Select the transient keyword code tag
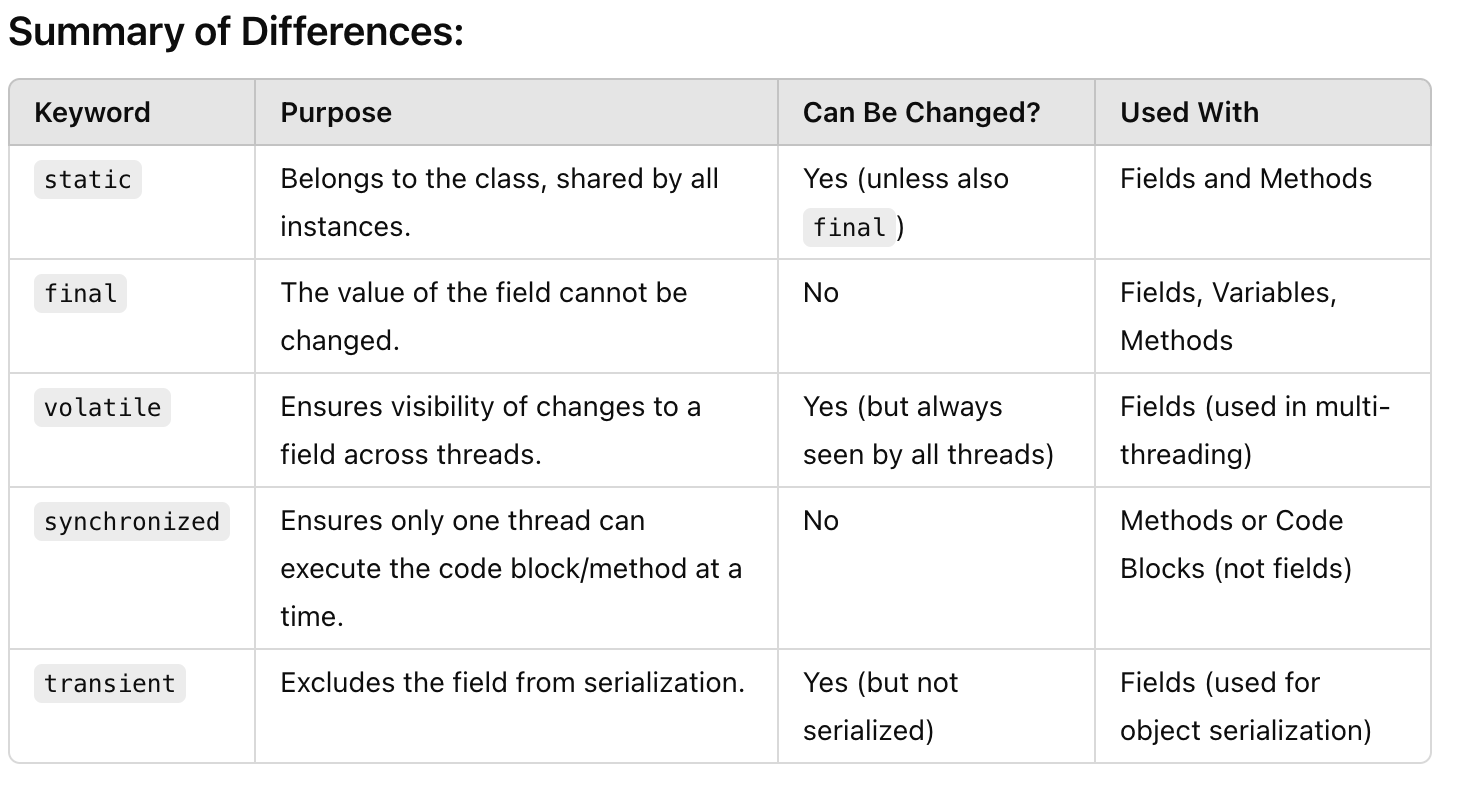This screenshot has width=1480, height=808. point(109,684)
